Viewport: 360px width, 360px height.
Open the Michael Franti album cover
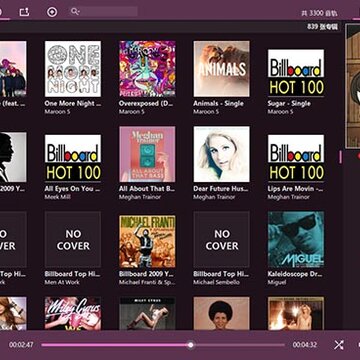click(147, 242)
